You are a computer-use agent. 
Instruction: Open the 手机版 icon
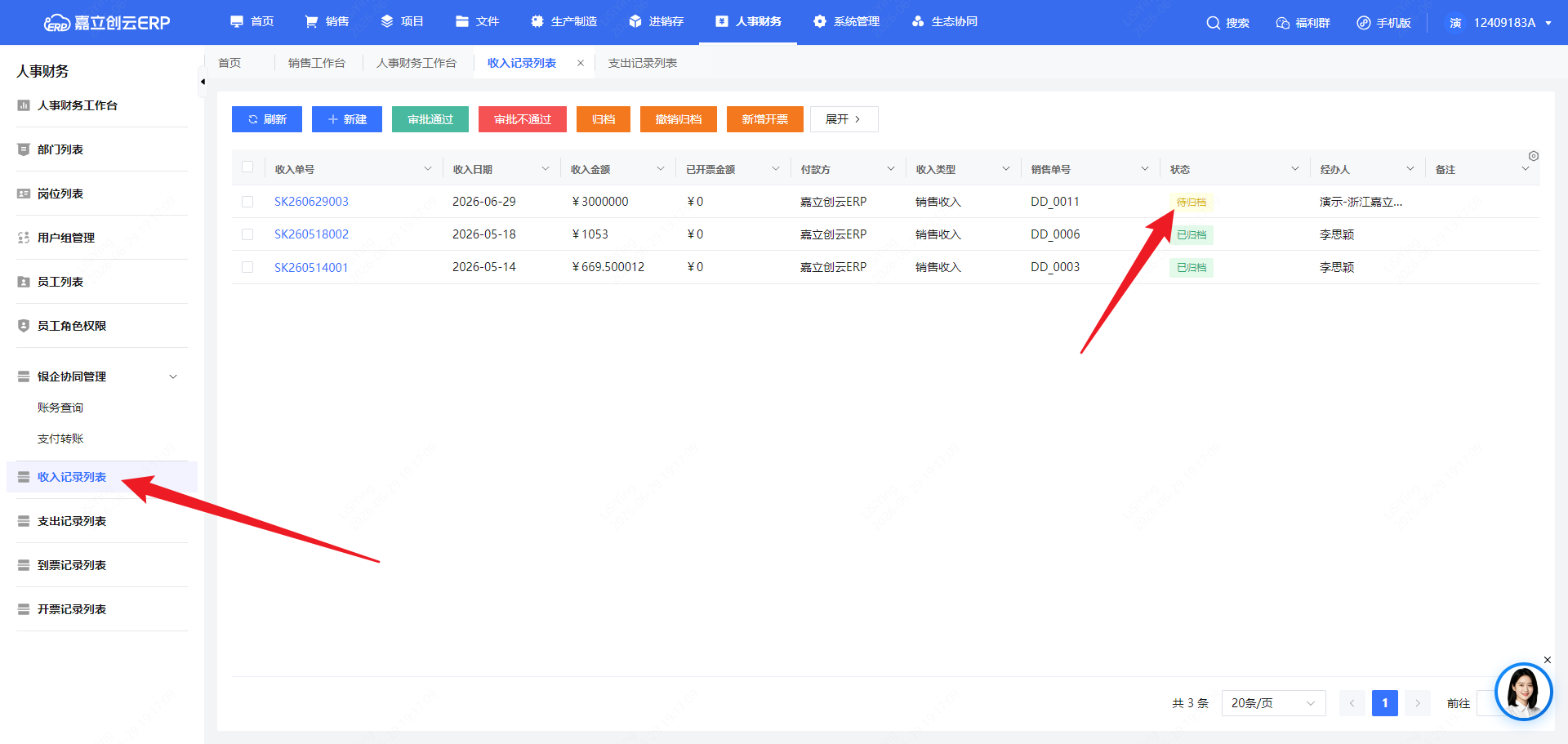[1364, 23]
